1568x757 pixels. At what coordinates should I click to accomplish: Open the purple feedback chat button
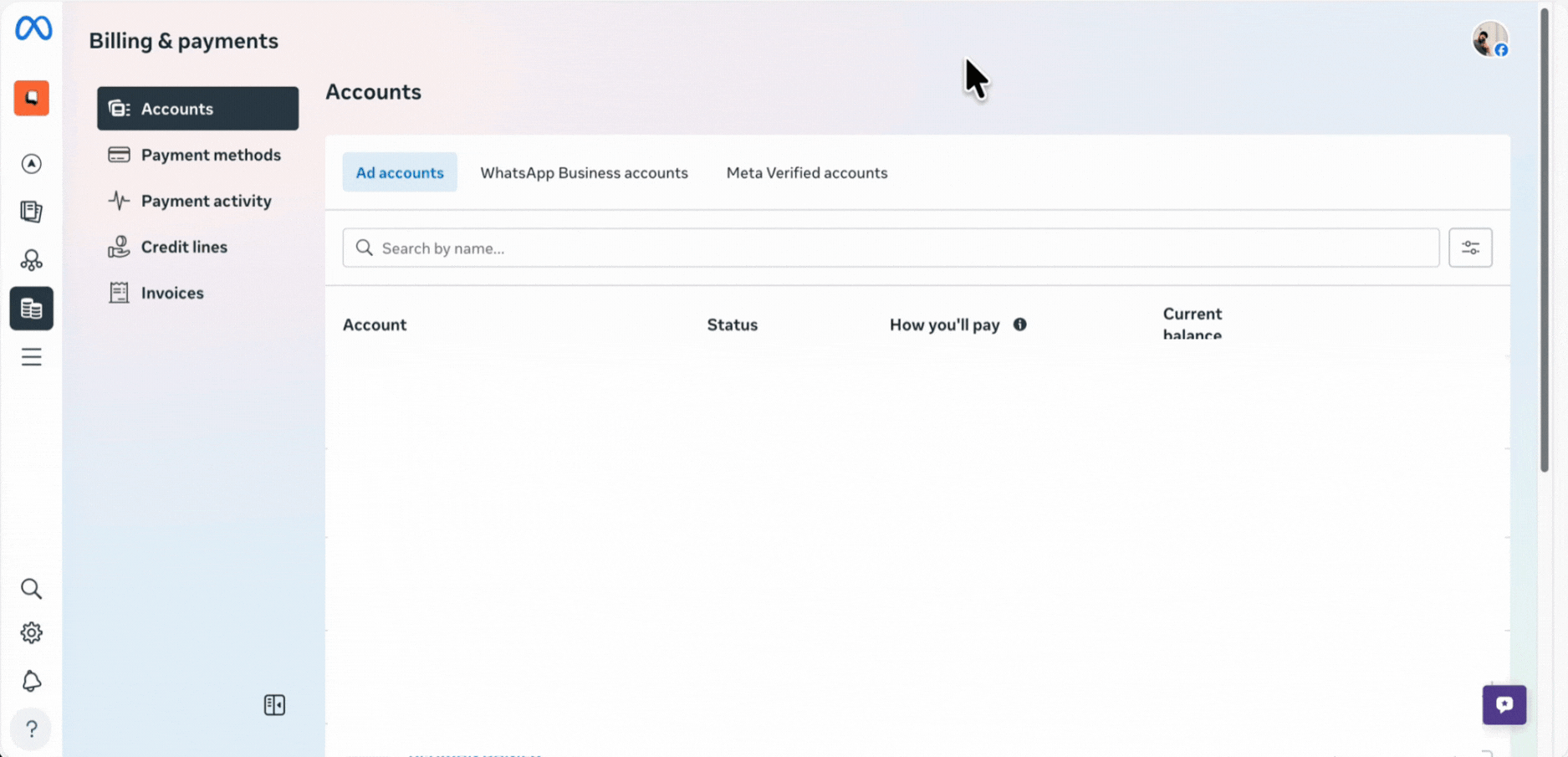point(1504,704)
